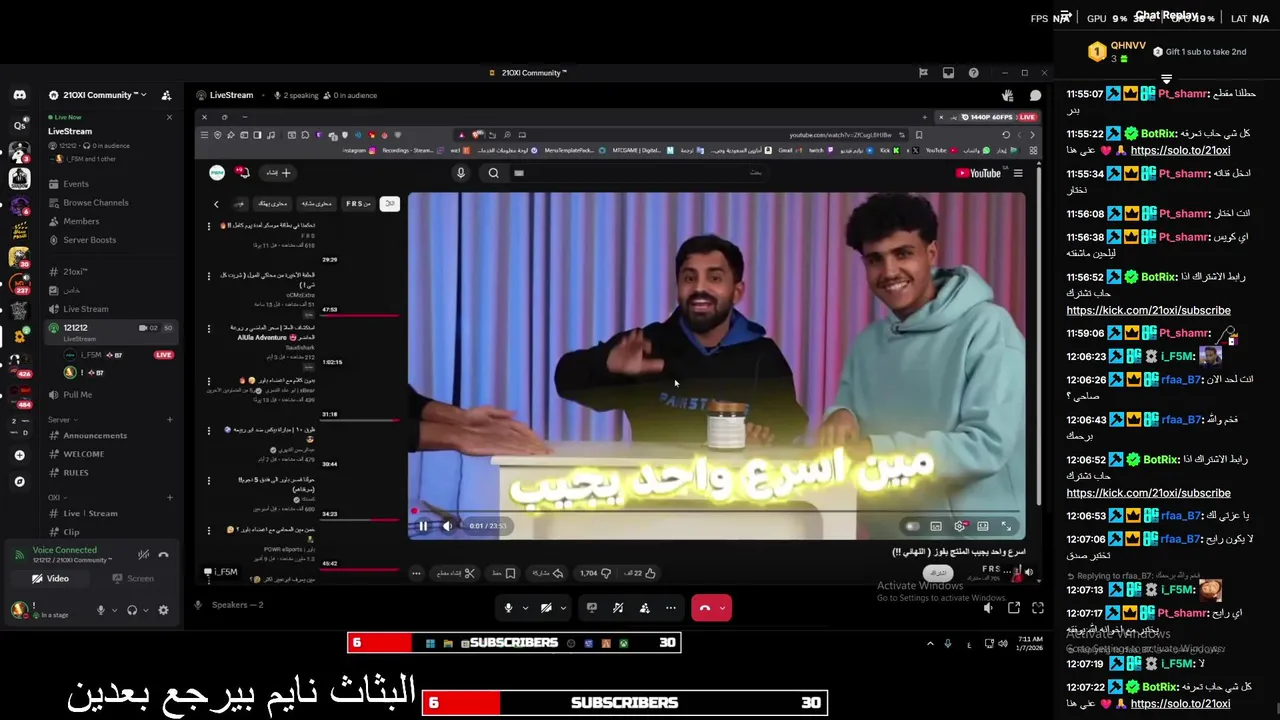Pause the YouTube video
1280x720 pixels.
pyautogui.click(x=423, y=526)
